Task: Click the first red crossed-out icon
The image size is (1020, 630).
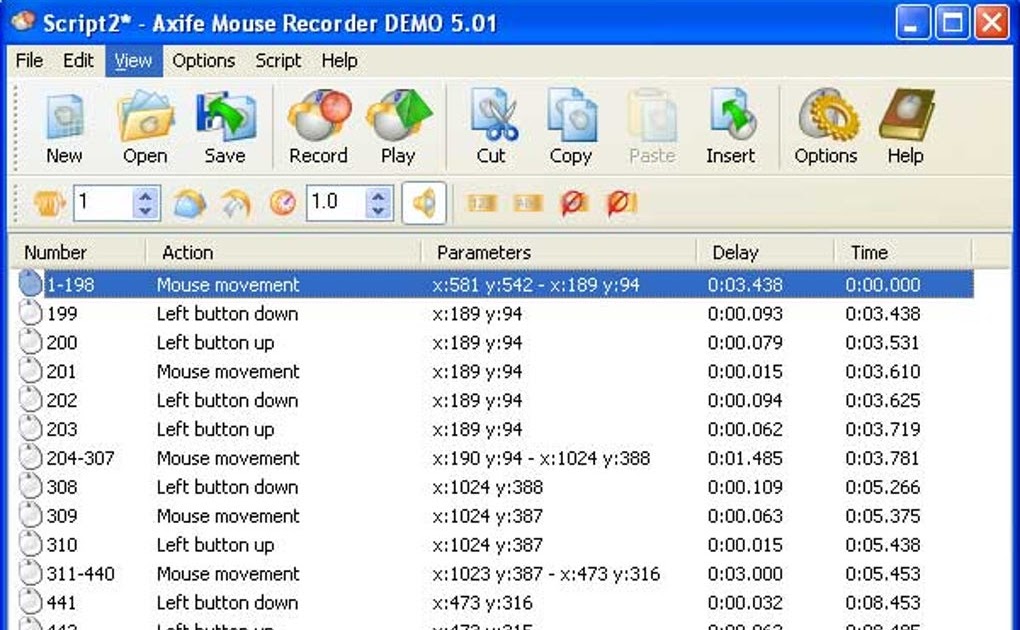Action: pos(574,204)
